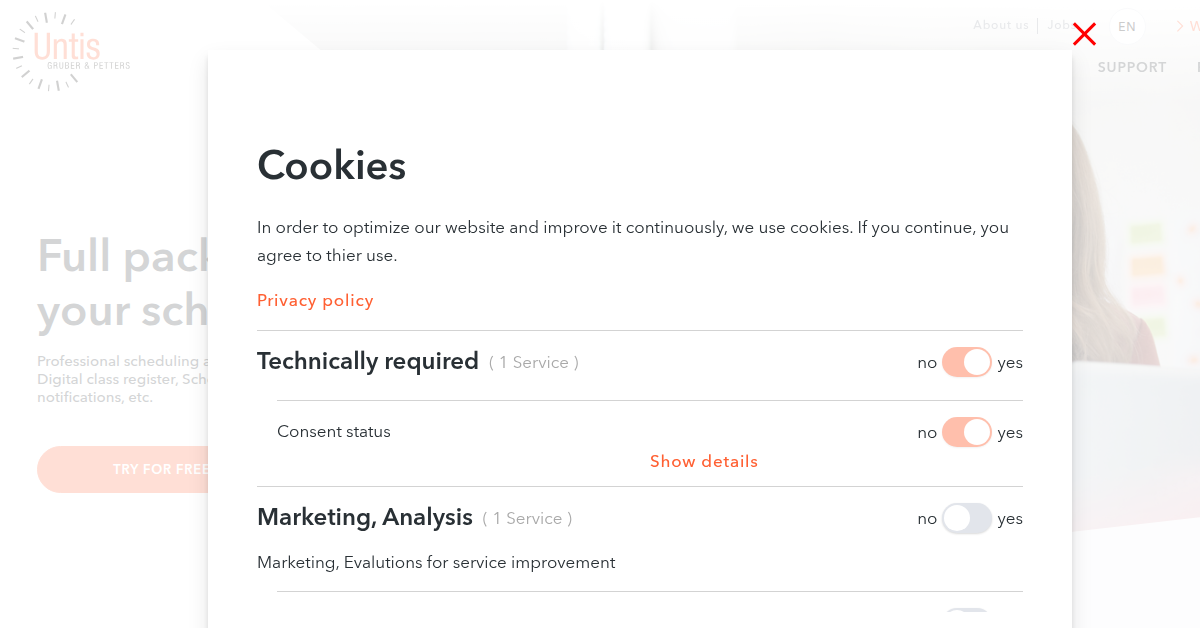Screen dimensions: 1200x628
Task: Close the cookies dialog with red X
Action: click(x=1084, y=35)
